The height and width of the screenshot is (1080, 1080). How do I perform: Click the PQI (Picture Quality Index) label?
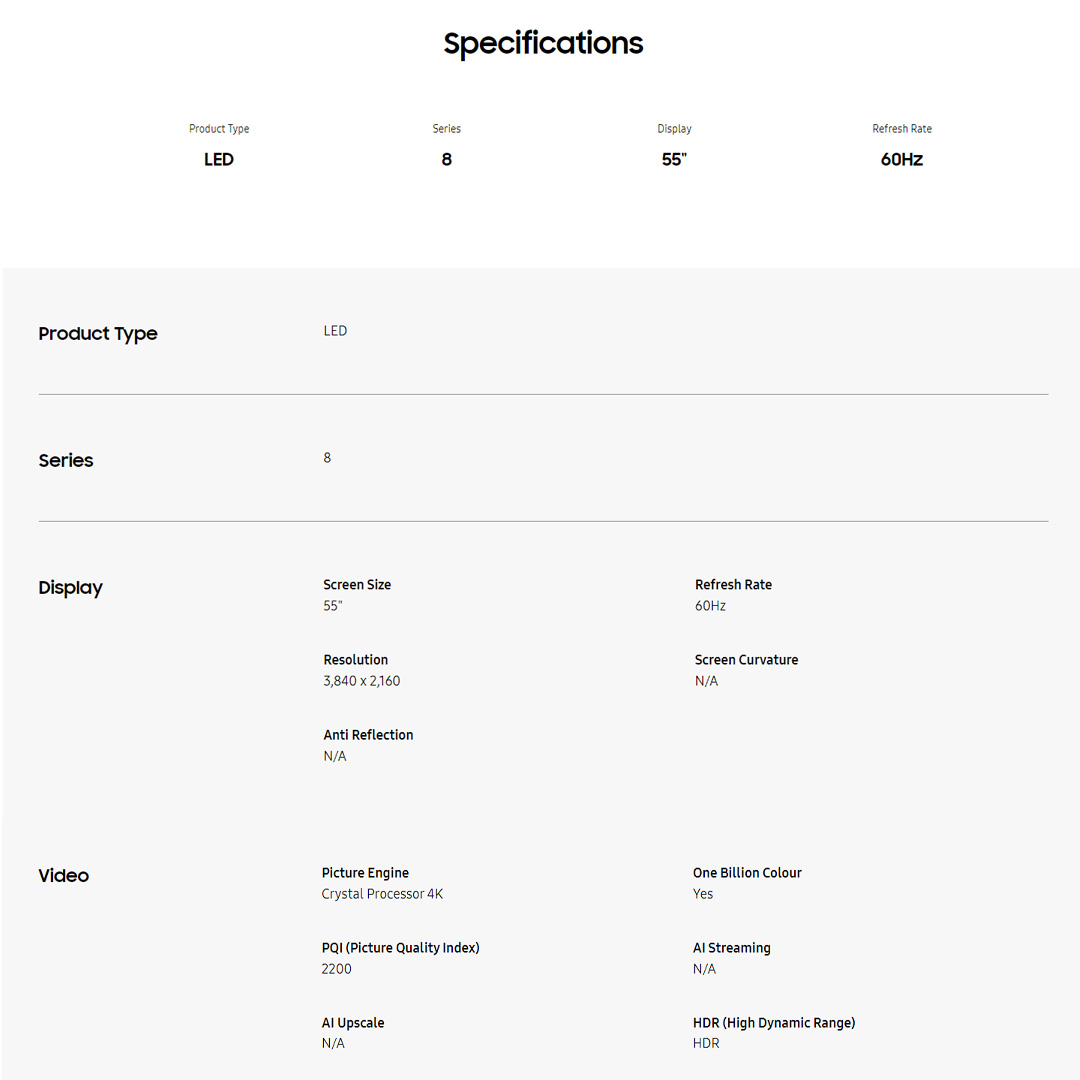[400, 948]
